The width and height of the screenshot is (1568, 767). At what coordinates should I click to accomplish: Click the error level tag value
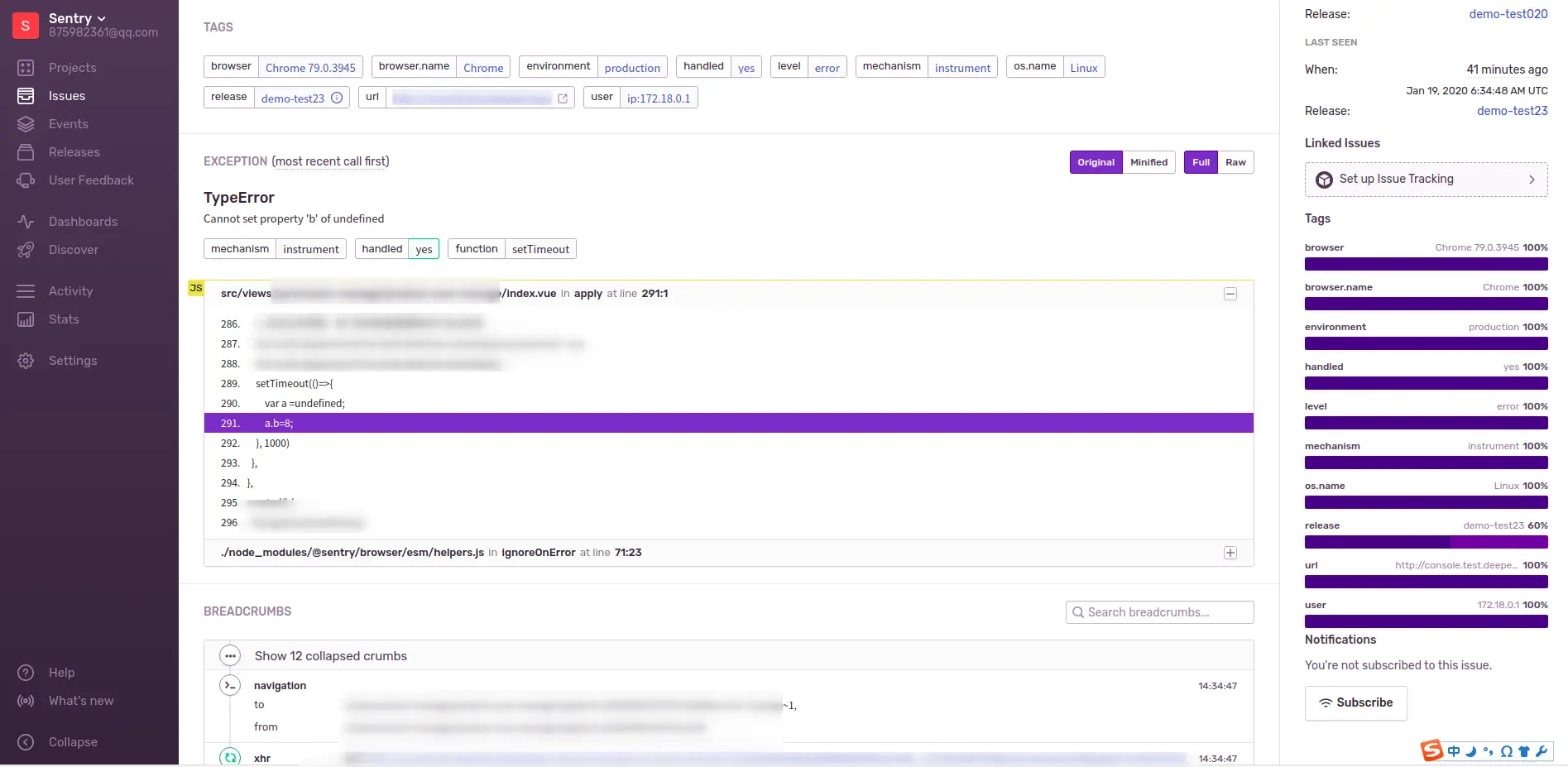click(827, 68)
